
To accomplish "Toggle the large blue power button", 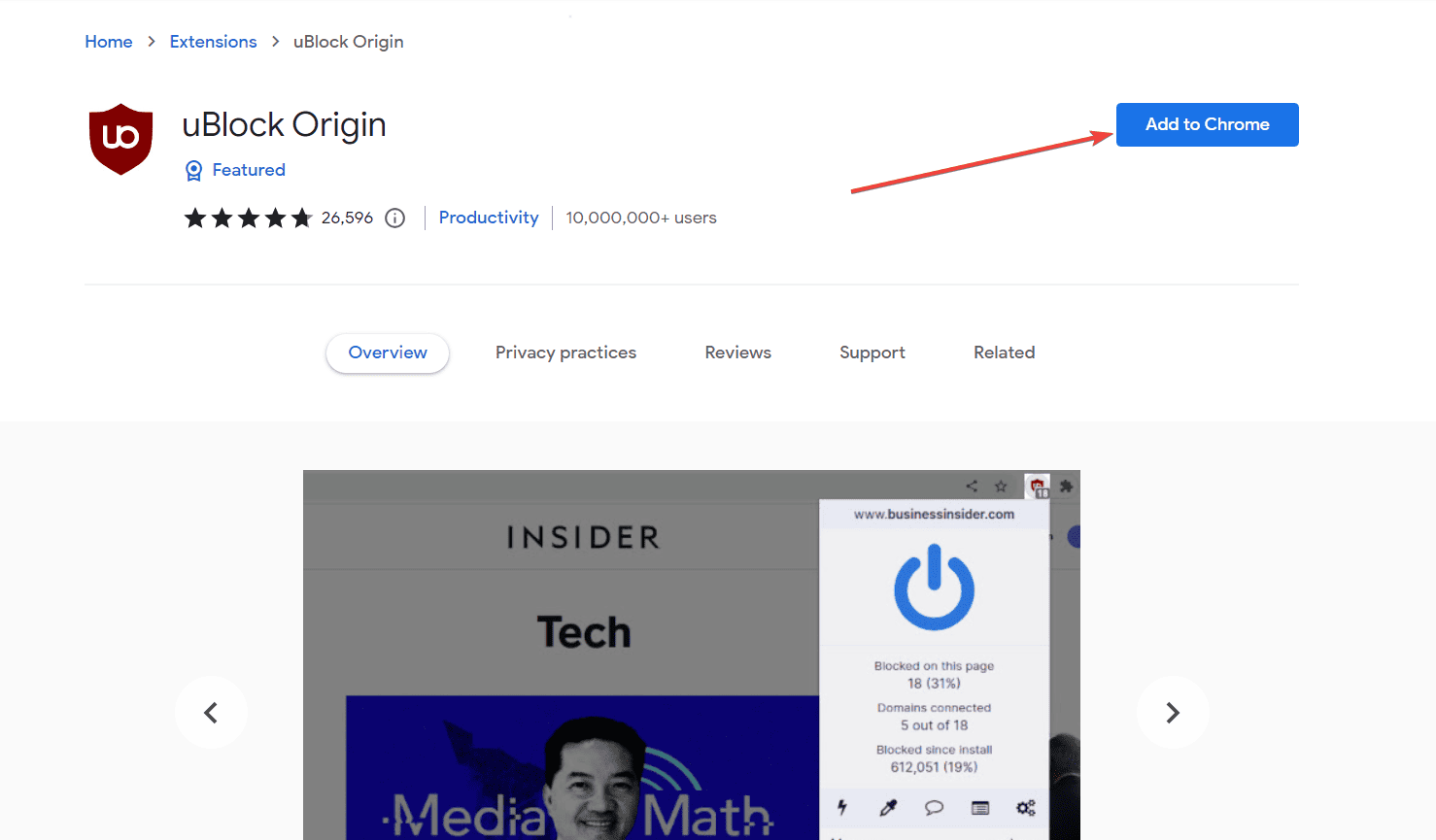I will [935, 588].
